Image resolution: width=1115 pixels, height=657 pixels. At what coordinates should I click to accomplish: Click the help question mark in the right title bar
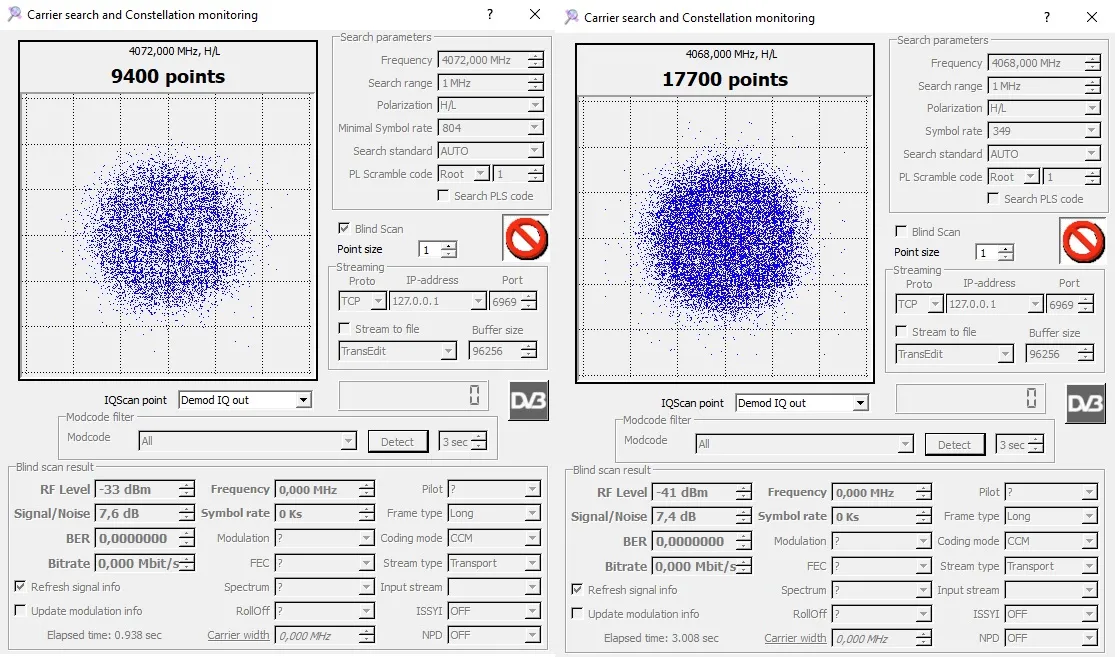1047,17
